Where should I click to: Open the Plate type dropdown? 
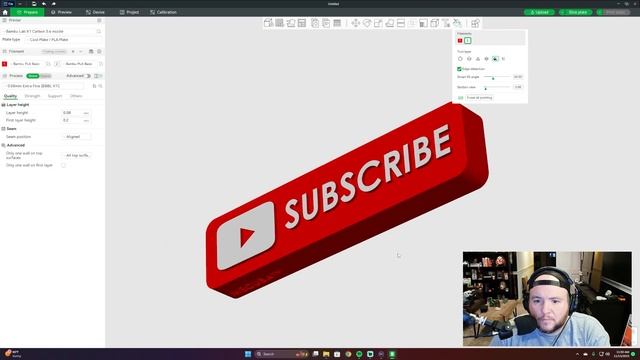point(64,40)
